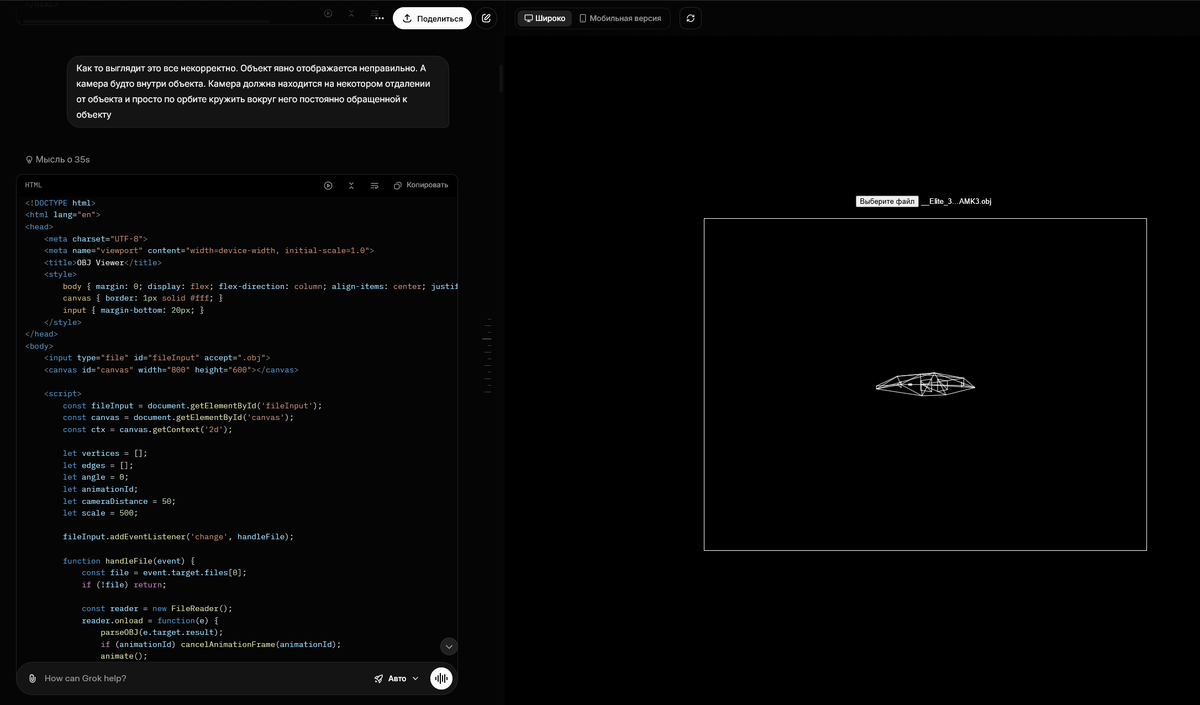
Task: Click the Выберите файл button in preview
Action: coord(887,201)
